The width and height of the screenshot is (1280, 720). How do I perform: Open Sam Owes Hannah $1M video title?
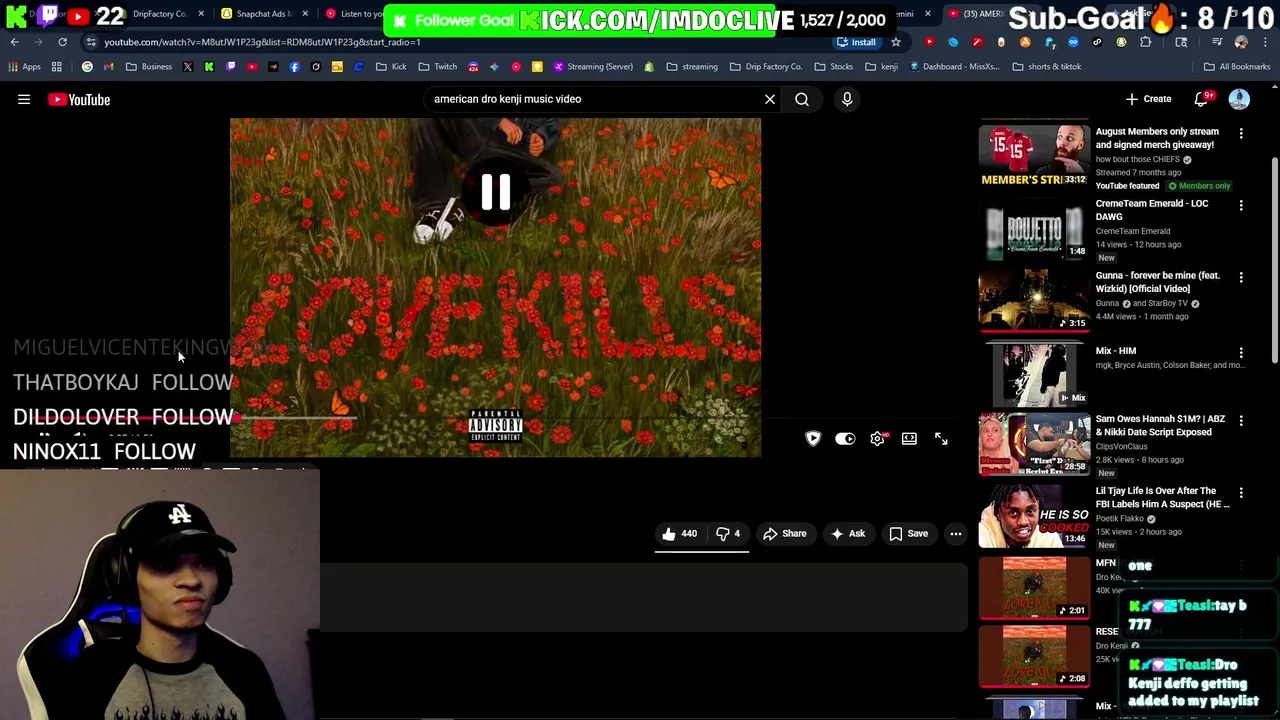pos(1160,425)
